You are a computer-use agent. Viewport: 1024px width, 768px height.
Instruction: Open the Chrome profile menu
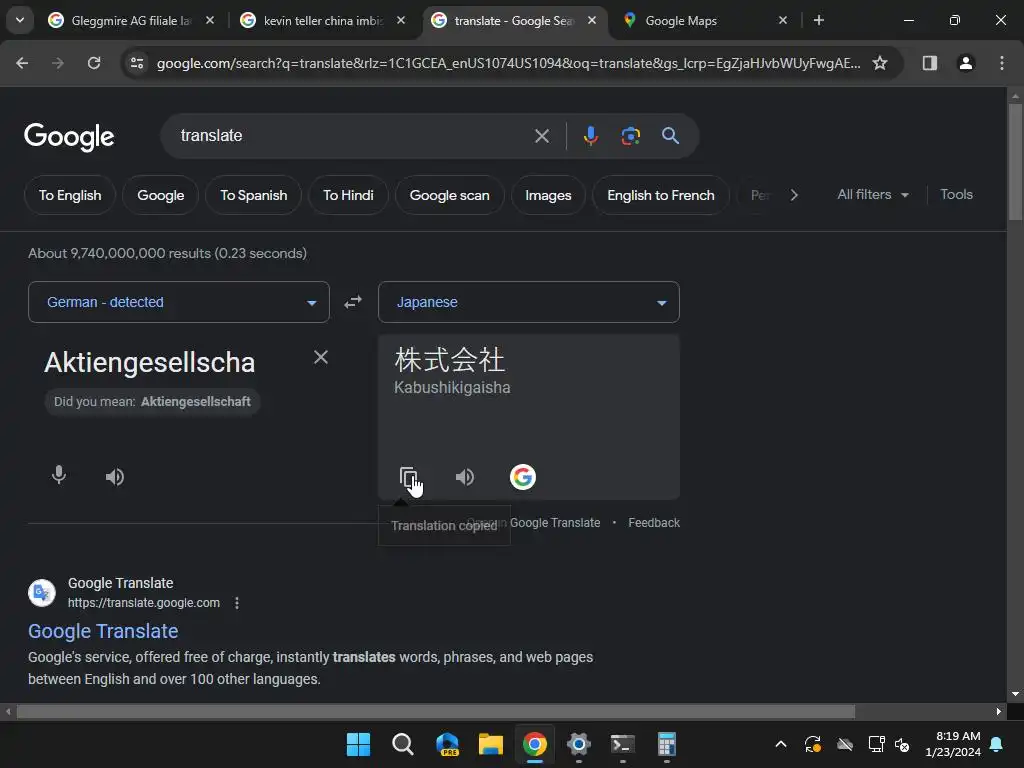(x=966, y=63)
